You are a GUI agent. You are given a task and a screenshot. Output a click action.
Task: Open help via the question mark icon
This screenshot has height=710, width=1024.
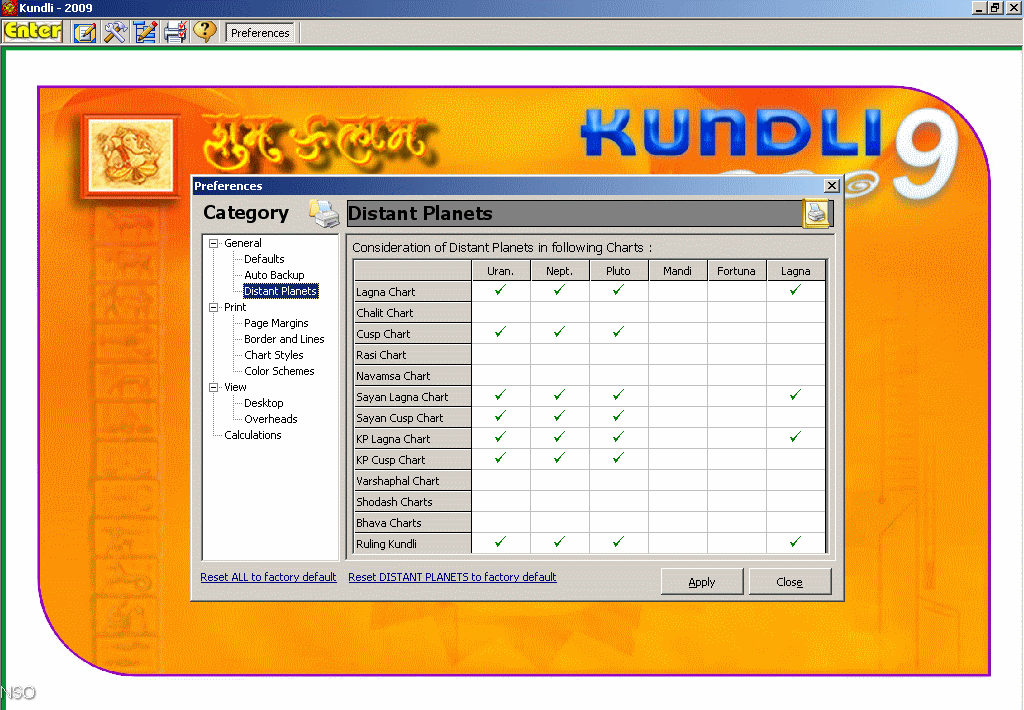[x=205, y=32]
